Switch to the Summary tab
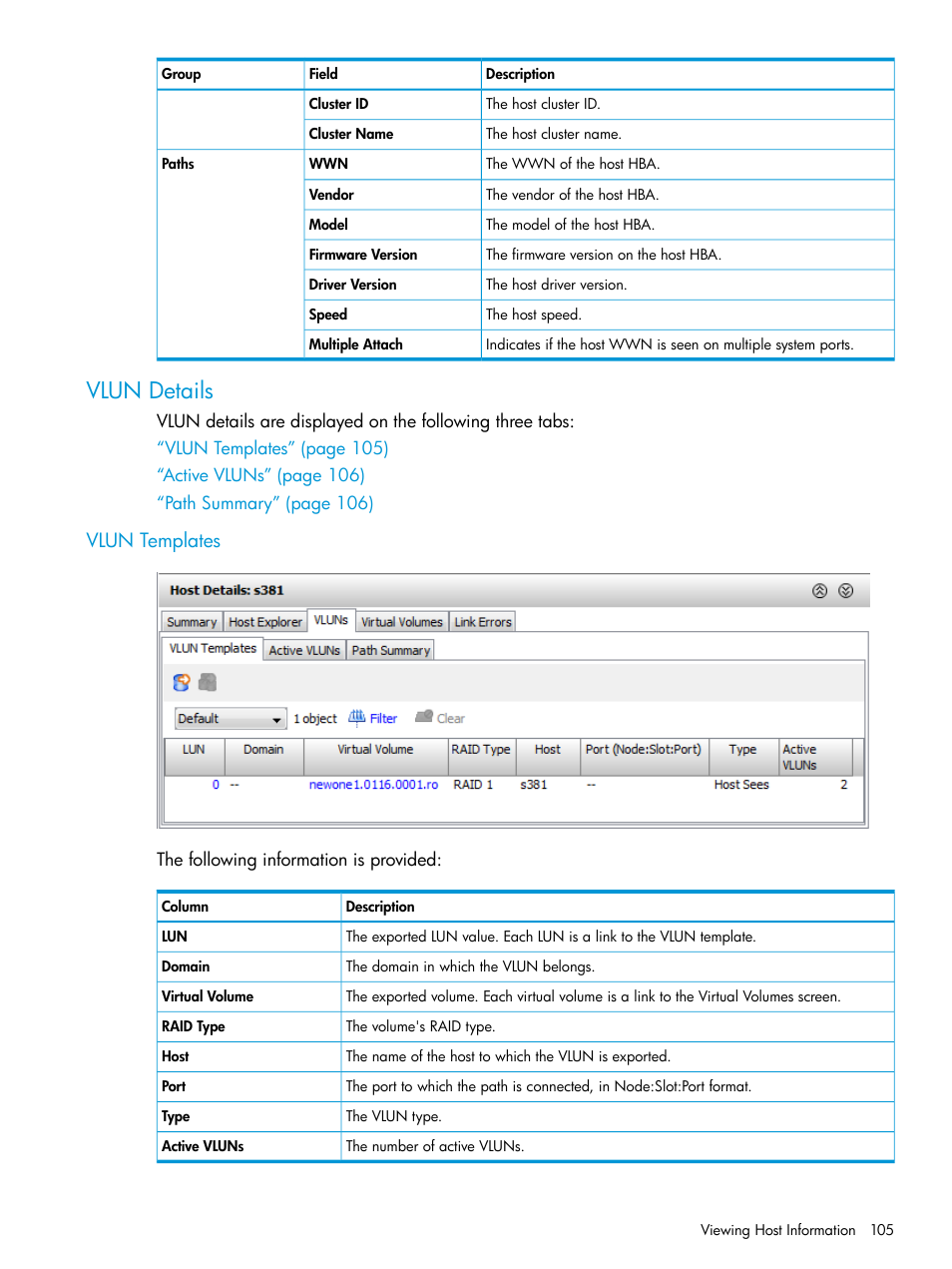The image size is (952, 1269). click(192, 622)
